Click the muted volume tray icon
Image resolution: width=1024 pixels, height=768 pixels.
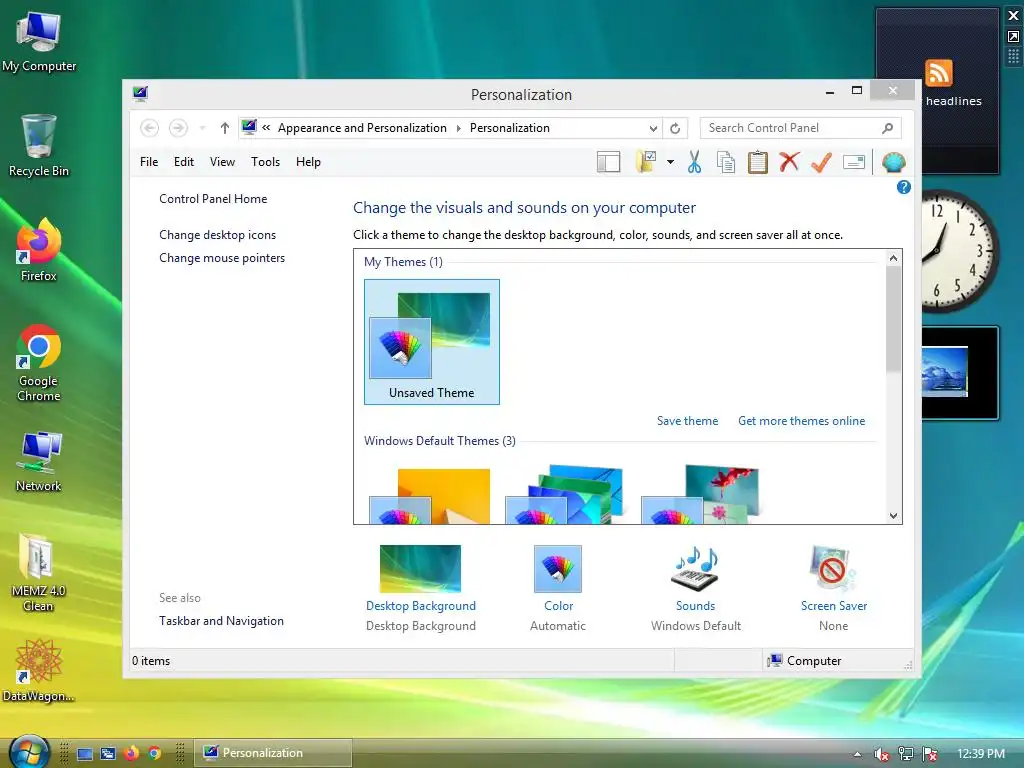(881, 754)
